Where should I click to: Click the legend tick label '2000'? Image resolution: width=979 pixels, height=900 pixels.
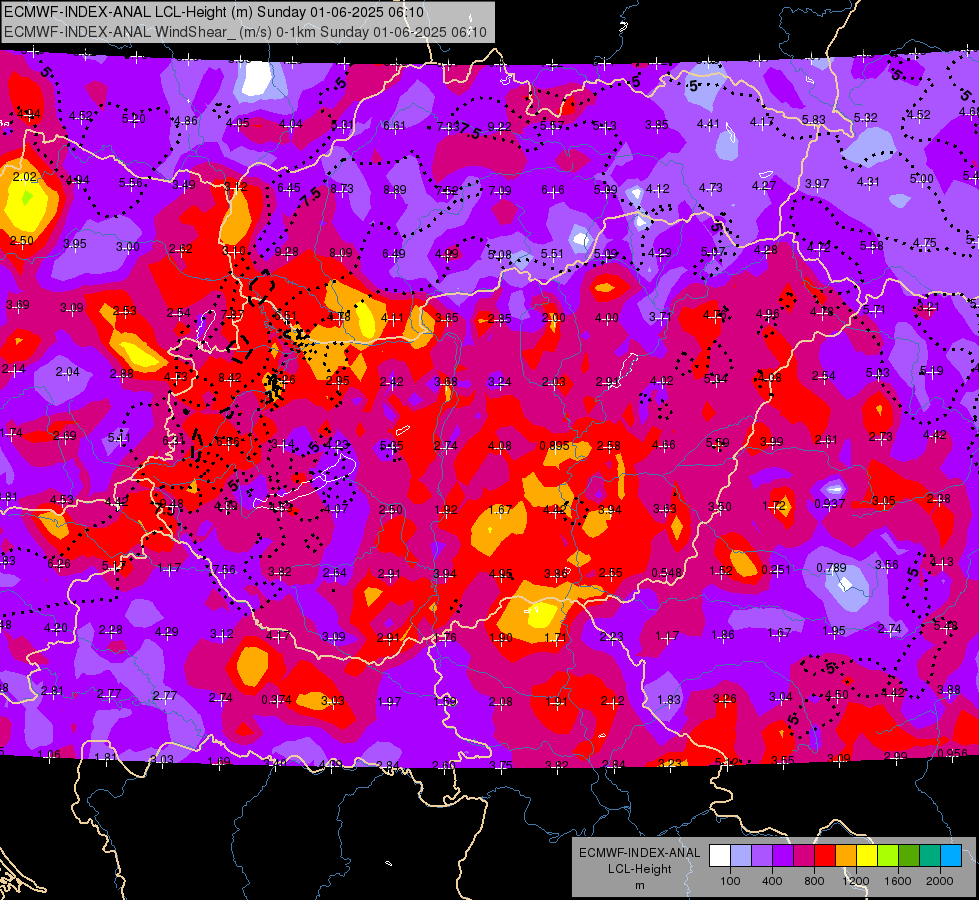pyautogui.click(x=940, y=881)
